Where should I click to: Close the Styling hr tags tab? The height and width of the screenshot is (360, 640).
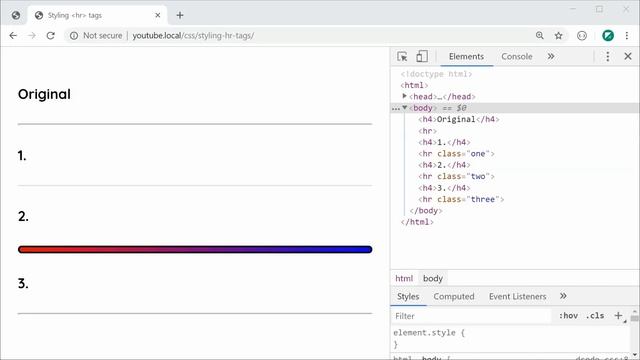point(158,16)
